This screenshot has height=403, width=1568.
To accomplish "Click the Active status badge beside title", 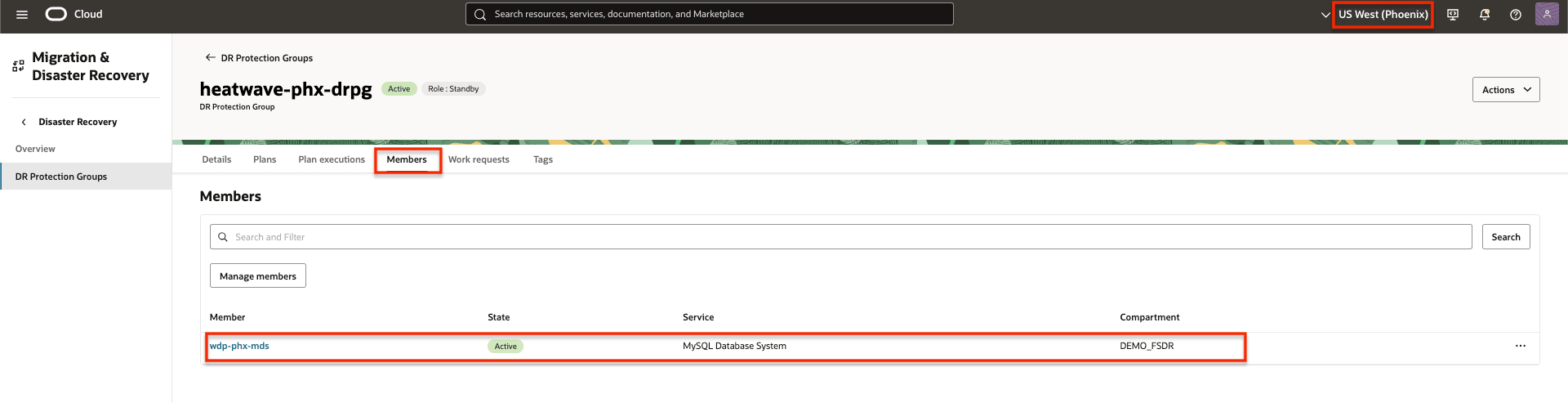I will (399, 89).
